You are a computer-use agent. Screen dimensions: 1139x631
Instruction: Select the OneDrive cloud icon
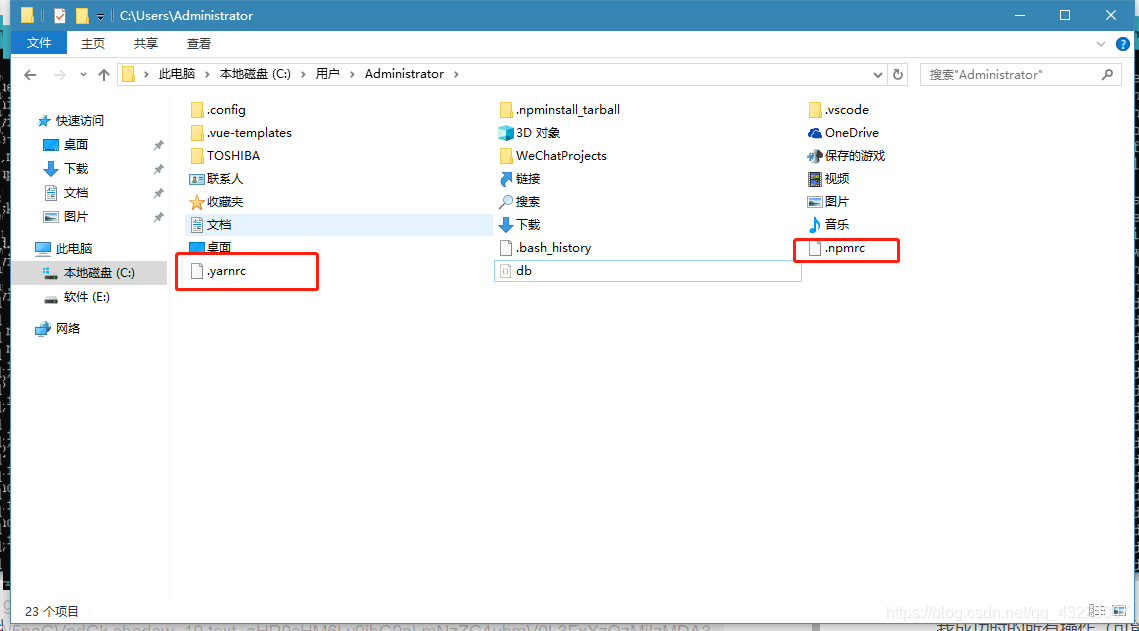pos(815,133)
